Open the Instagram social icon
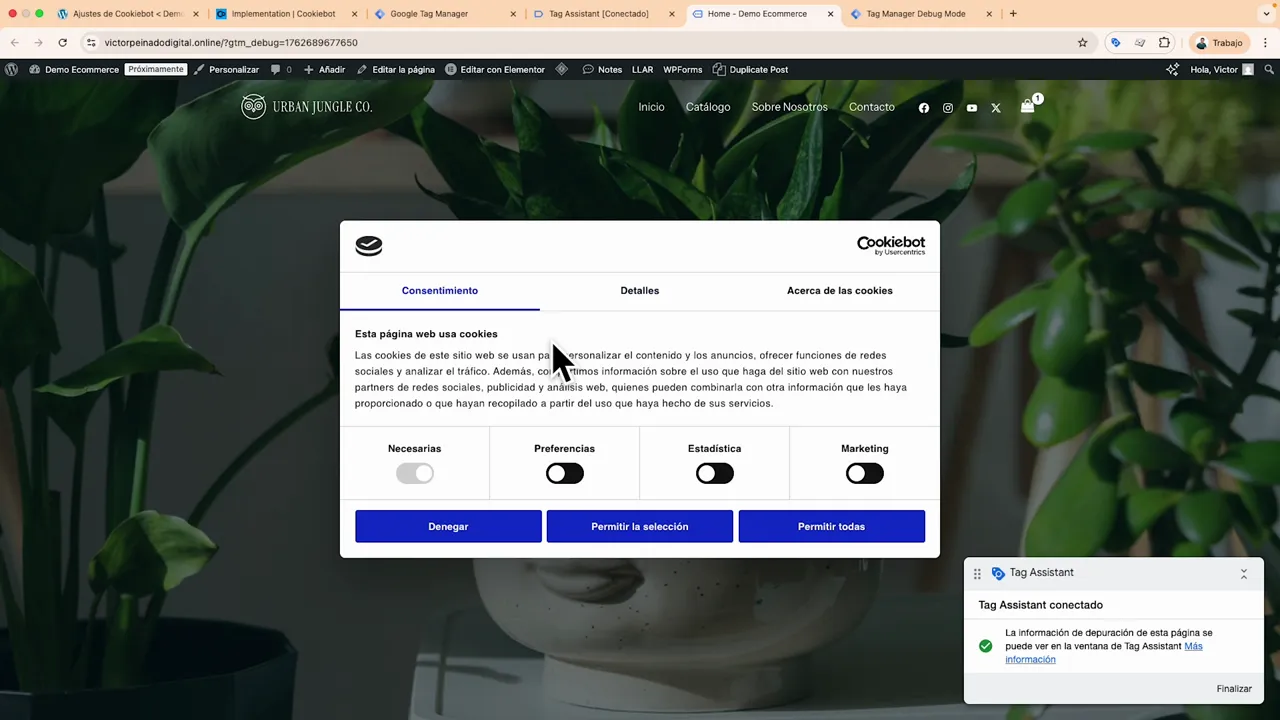 947,107
